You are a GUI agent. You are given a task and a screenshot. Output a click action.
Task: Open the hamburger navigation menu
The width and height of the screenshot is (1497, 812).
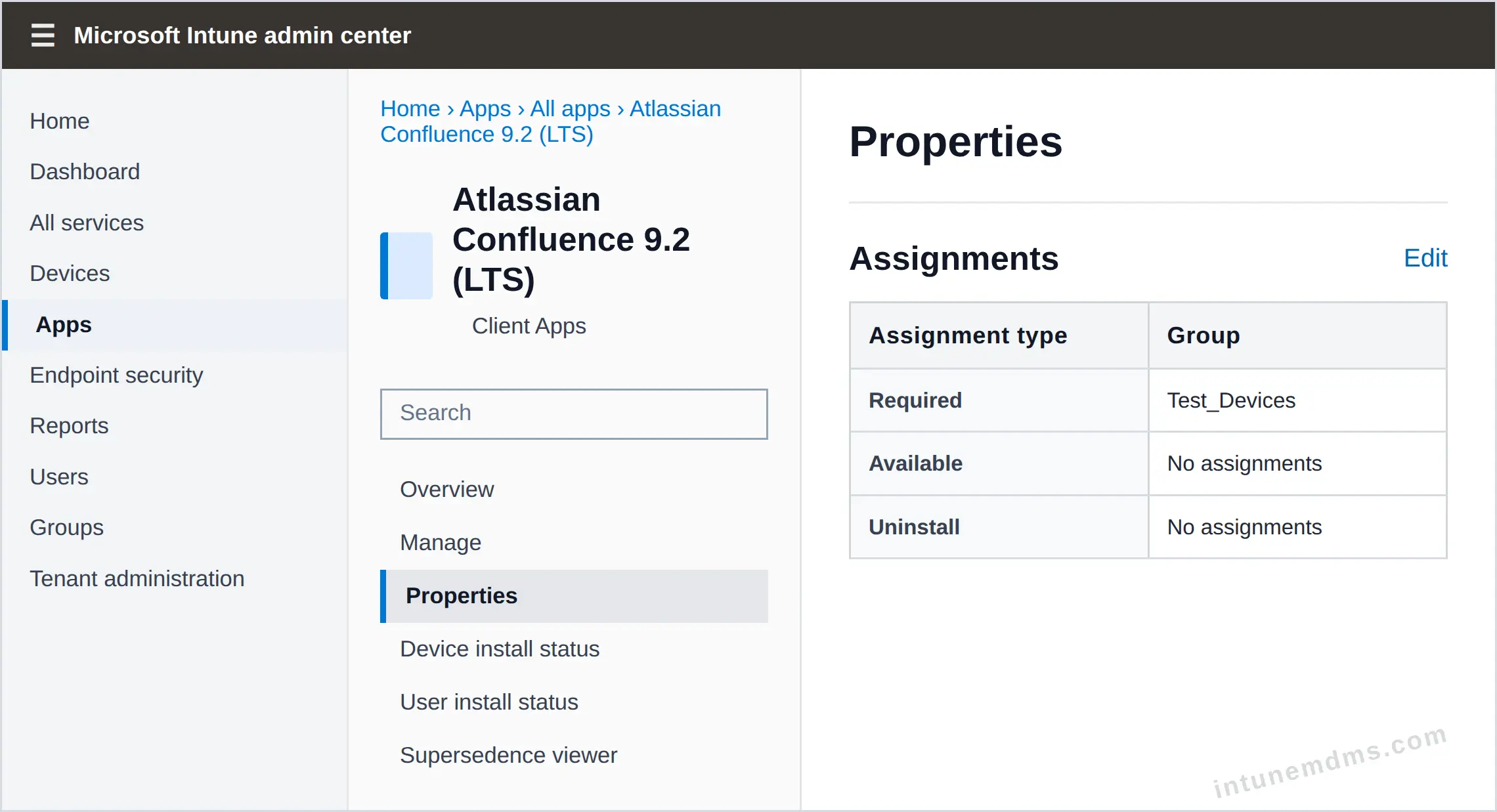coord(43,35)
